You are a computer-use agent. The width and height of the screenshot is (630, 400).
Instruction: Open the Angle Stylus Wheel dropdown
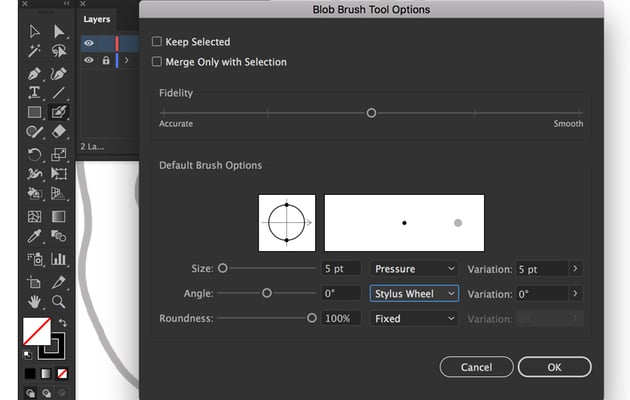[x=414, y=294]
